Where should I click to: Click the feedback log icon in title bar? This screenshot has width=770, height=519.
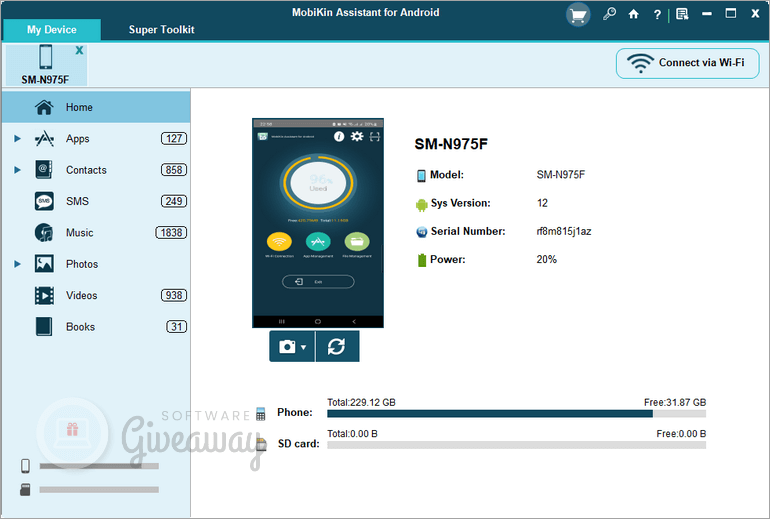(682, 14)
